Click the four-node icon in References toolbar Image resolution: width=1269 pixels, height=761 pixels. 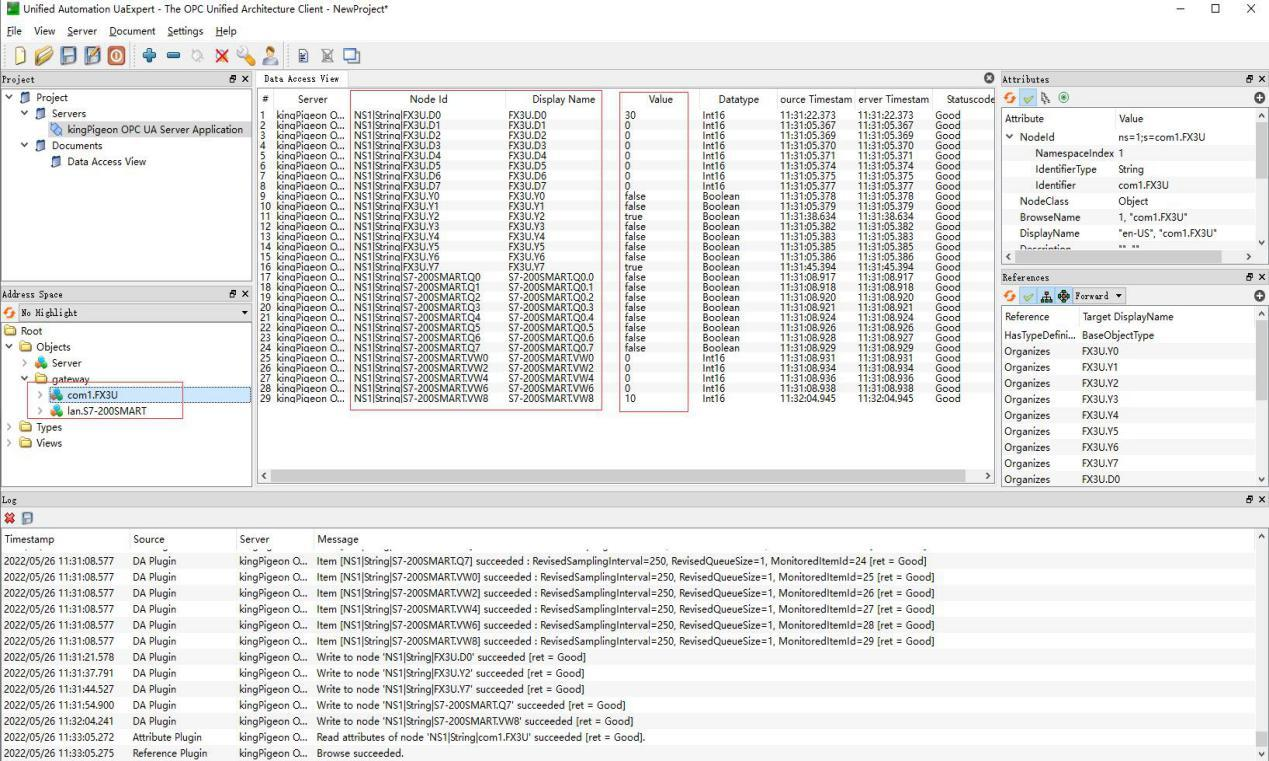pyautogui.click(x=1062, y=296)
